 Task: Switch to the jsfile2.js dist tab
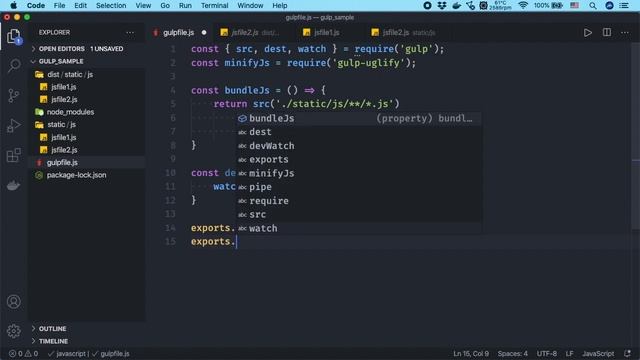coord(255,33)
